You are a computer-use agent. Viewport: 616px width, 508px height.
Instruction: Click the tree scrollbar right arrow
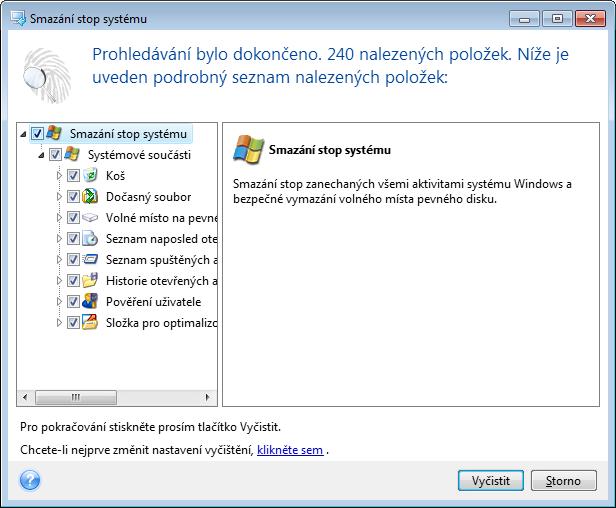coord(207,397)
